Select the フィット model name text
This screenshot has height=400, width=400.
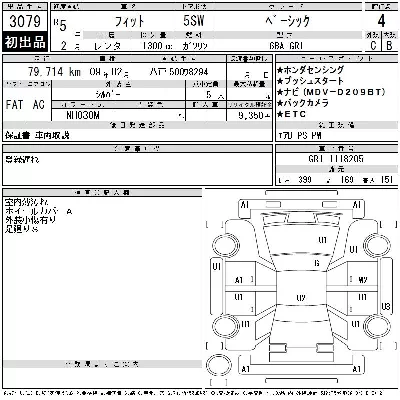click(x=129, y=22)
